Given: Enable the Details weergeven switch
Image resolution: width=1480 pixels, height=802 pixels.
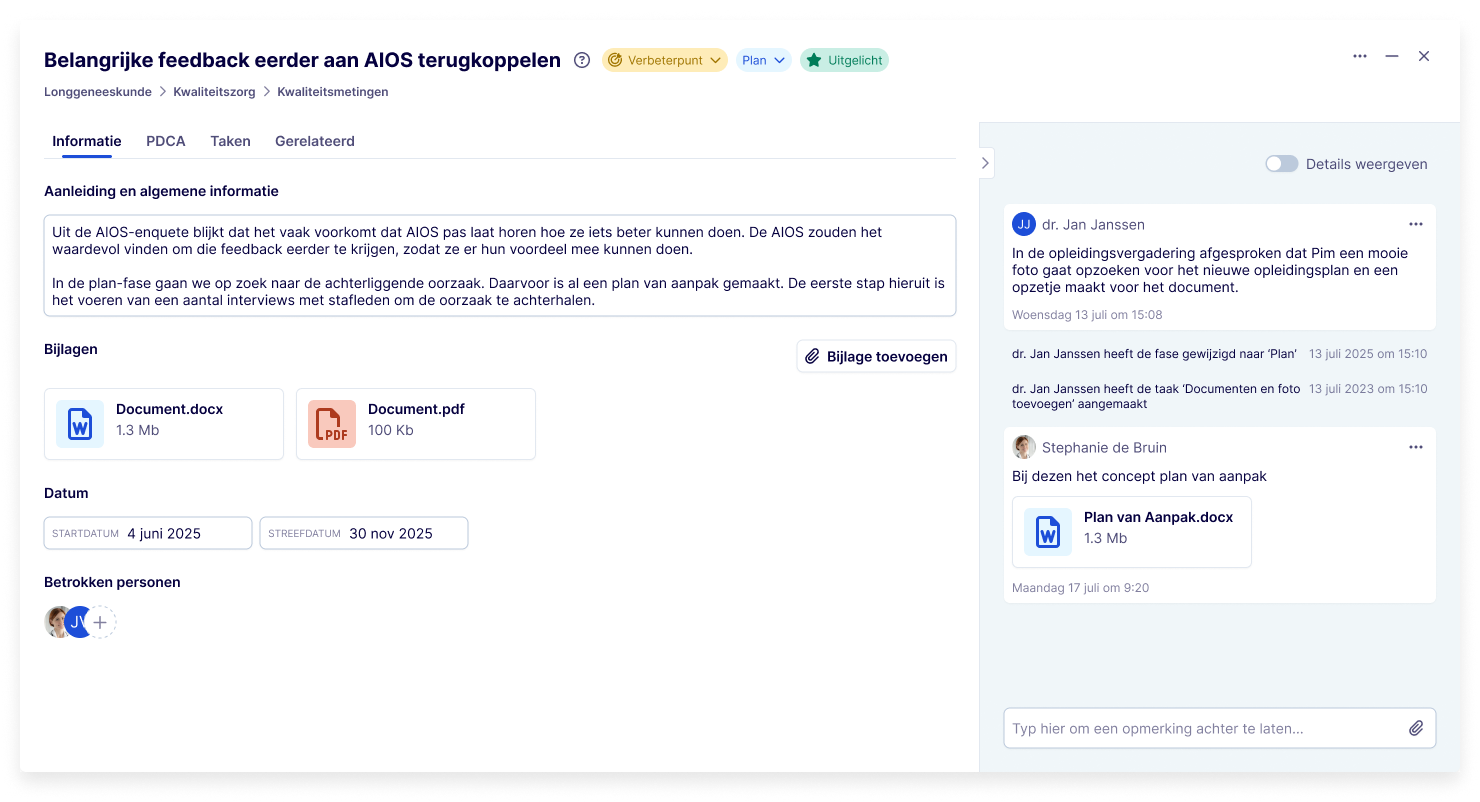Looking at the screenshot, I should click(x=1281, y=164).
